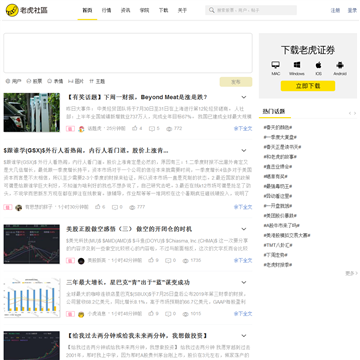The height and width of the screenshot is (360, 360).
Task: Click the 注册 register link
Action: tap(335, 10)
